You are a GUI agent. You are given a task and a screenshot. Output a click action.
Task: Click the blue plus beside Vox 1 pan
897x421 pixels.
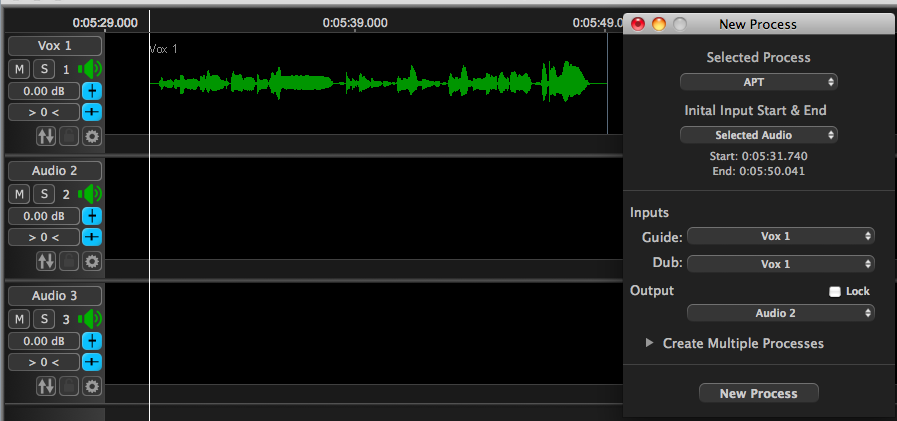click(x=91, y=112)
